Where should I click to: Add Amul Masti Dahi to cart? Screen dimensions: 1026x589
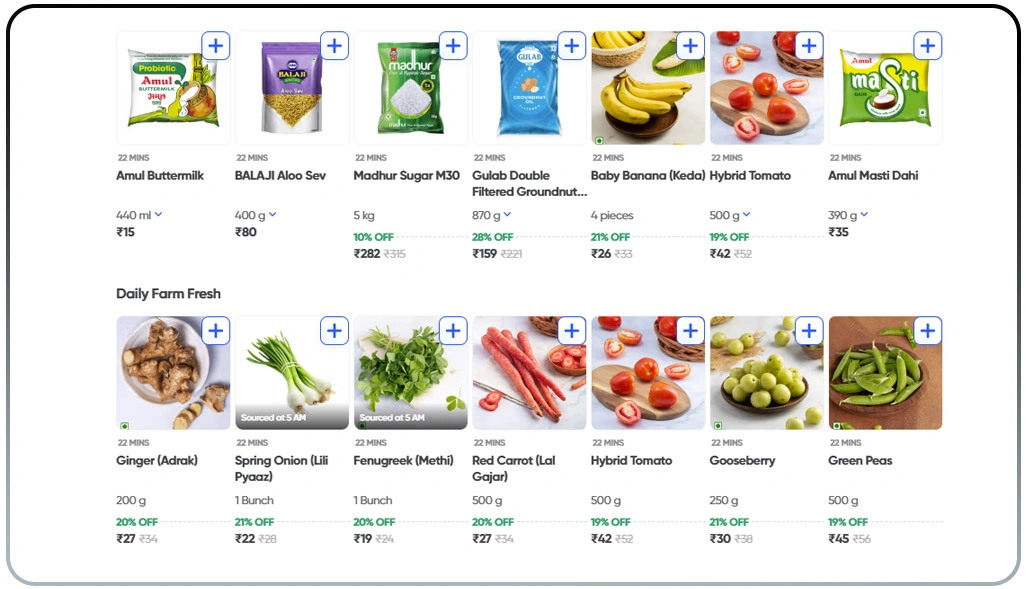coord(928,46)
